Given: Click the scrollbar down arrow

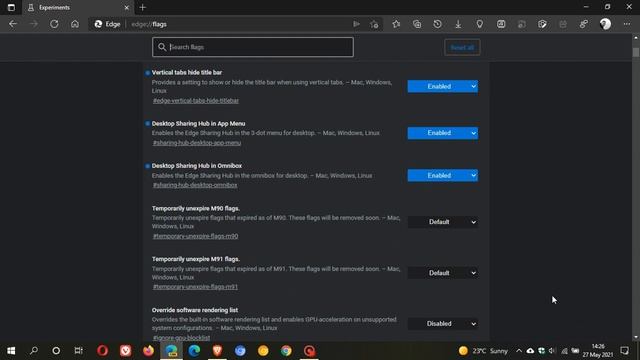Looking at the screenshot, I should point(636,337).
